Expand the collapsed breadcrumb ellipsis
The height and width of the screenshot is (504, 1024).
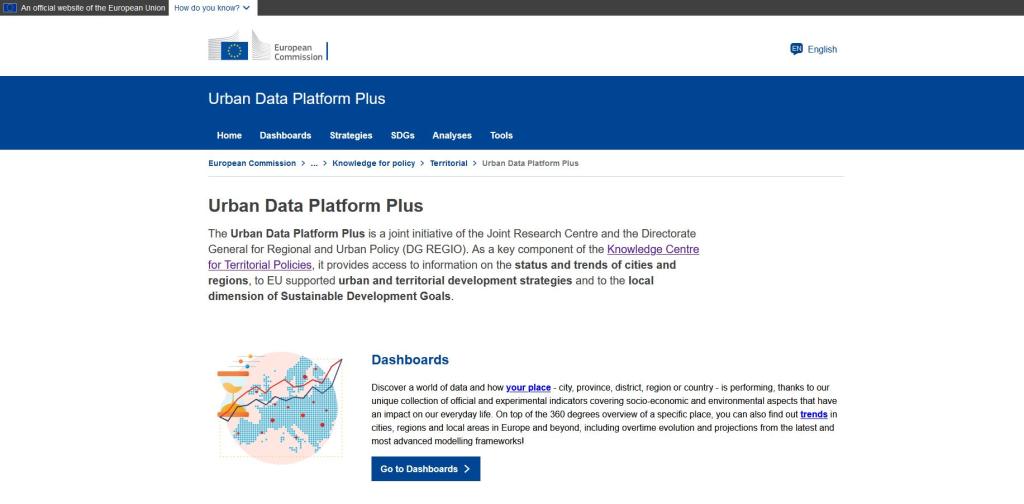click(x=314, y=163)
